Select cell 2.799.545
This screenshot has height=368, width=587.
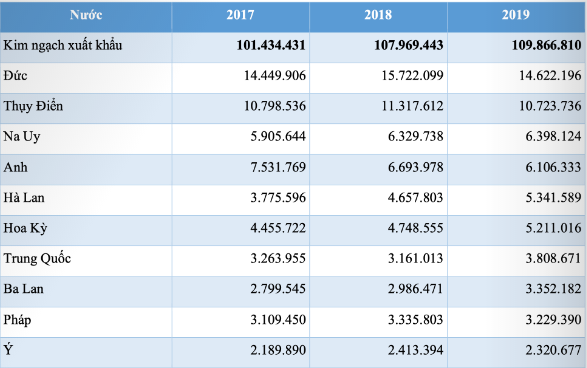(x=278, y=289)
